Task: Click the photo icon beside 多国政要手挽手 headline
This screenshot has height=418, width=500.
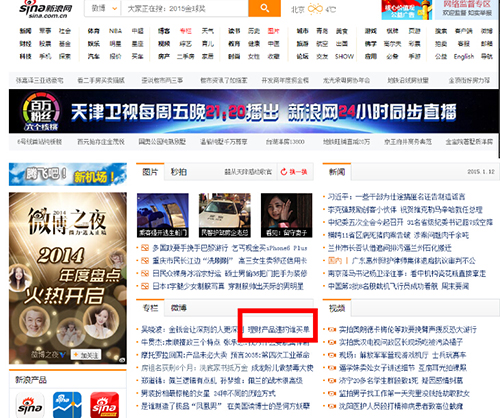Action: click(x=145, y=248)
